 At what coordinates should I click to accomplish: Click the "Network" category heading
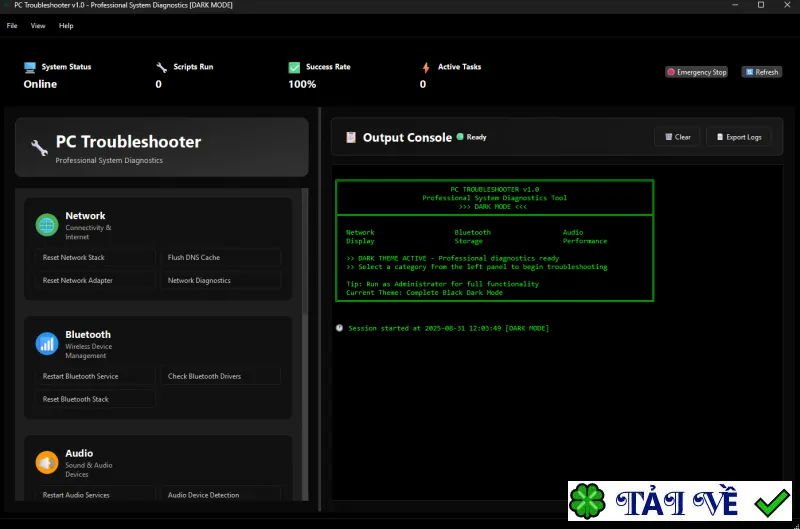(x=85, y=216)
